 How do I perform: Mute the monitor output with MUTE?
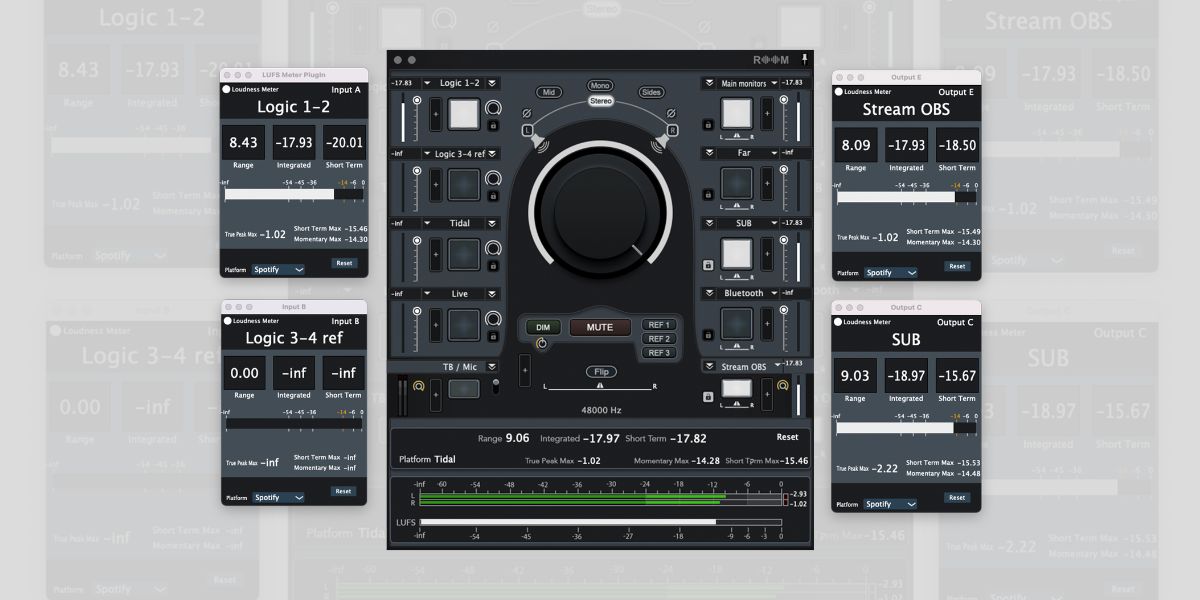pos(600,327)
